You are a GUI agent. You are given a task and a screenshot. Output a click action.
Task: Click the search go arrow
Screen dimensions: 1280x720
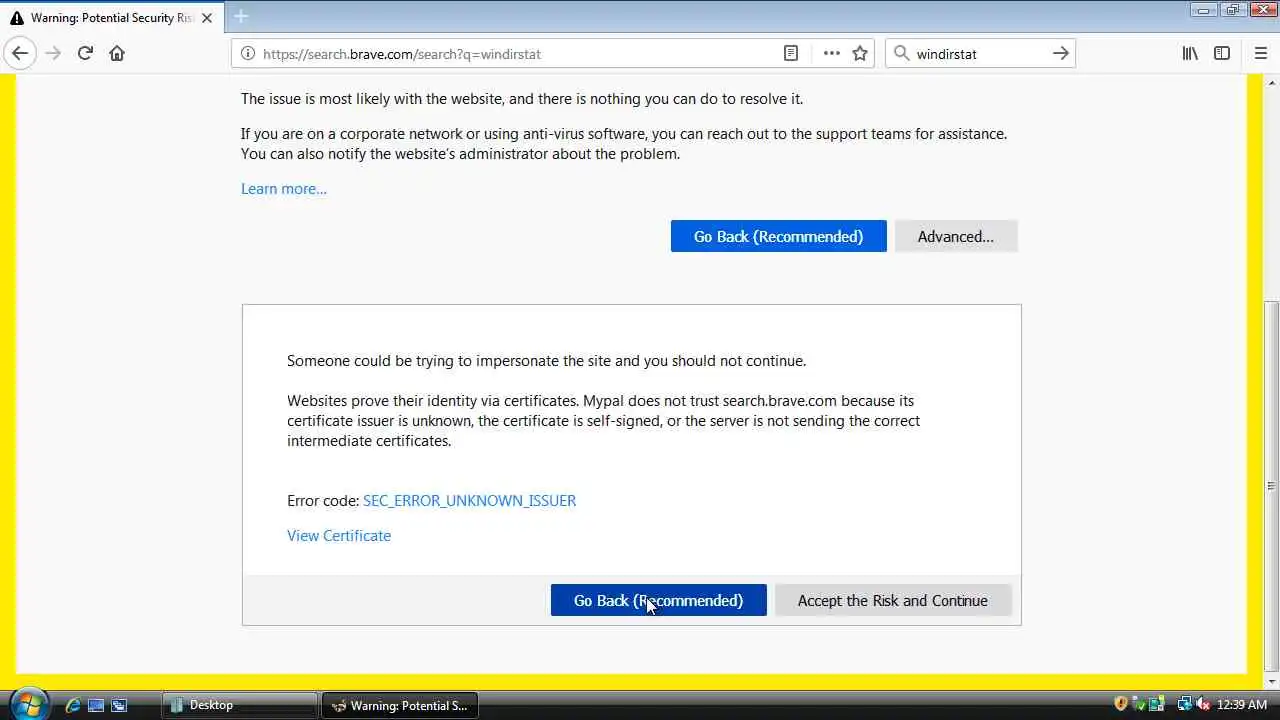pyautogui.click(x=1061, y=53)
